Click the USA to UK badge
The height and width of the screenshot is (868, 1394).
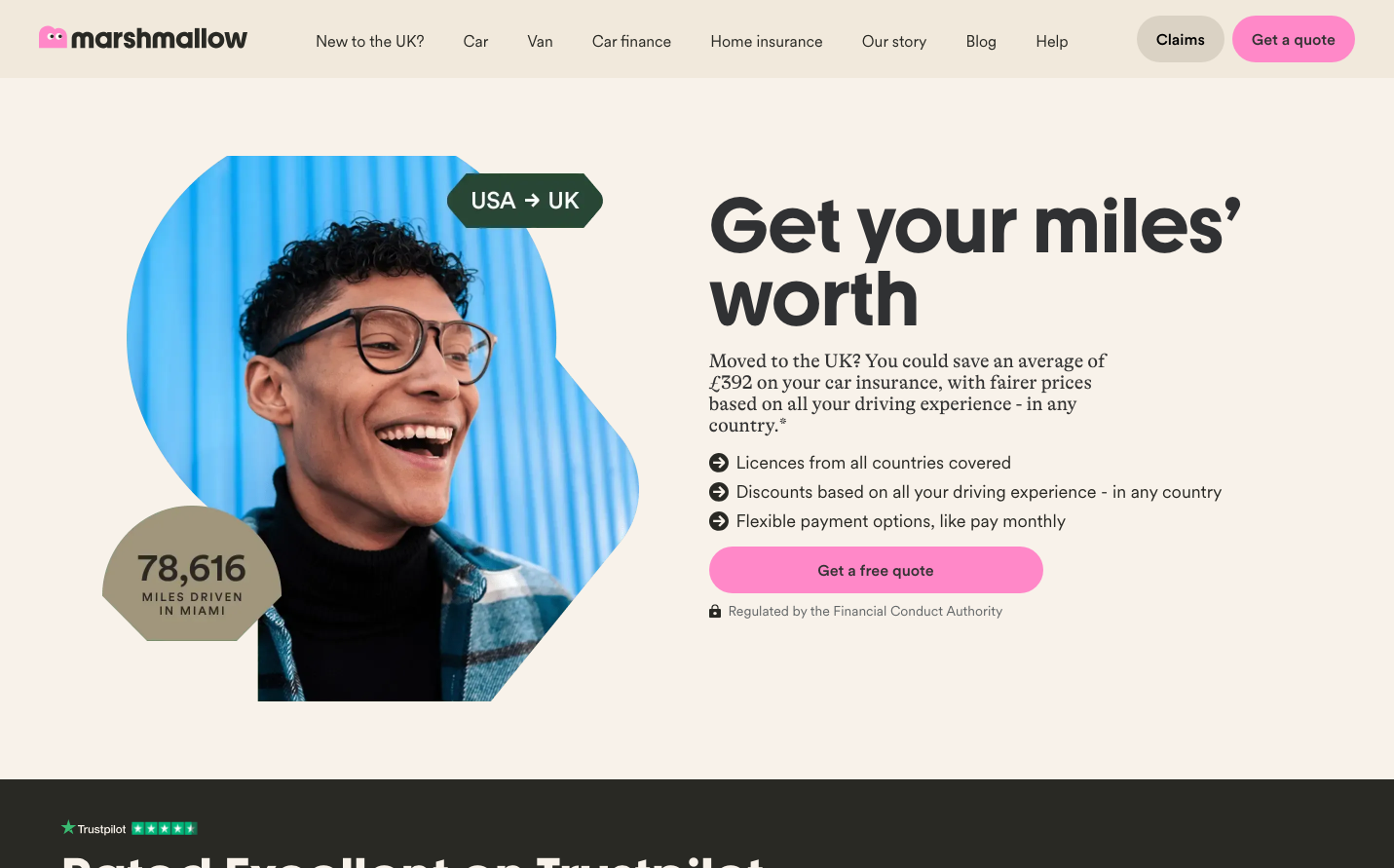[x=525, y=201]
